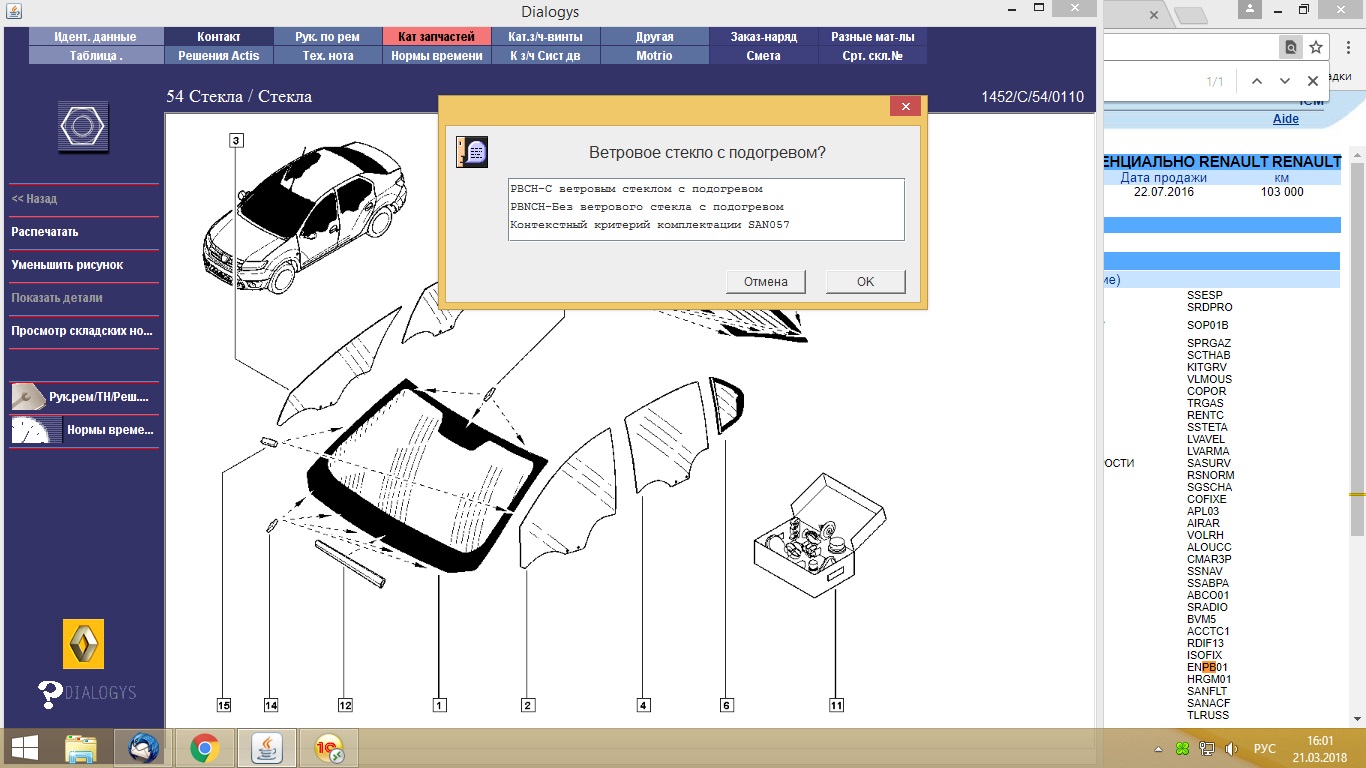The width and height of the screenshot is (1366, 768).
Task: Click the wrench icon beside Рук.рем/ТН/Реш
Action: (x=27, y=397)
